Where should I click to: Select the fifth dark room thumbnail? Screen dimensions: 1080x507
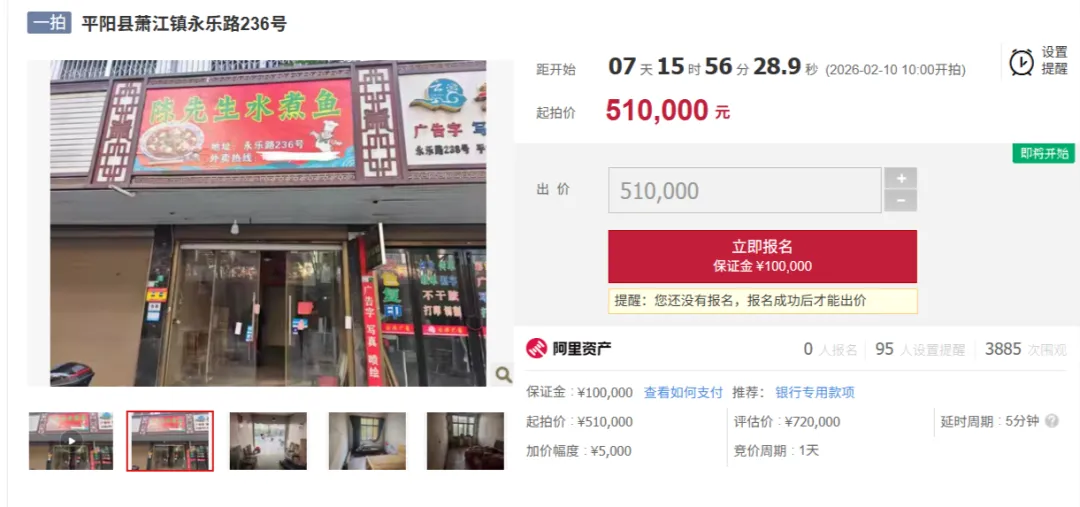(465, 441)
